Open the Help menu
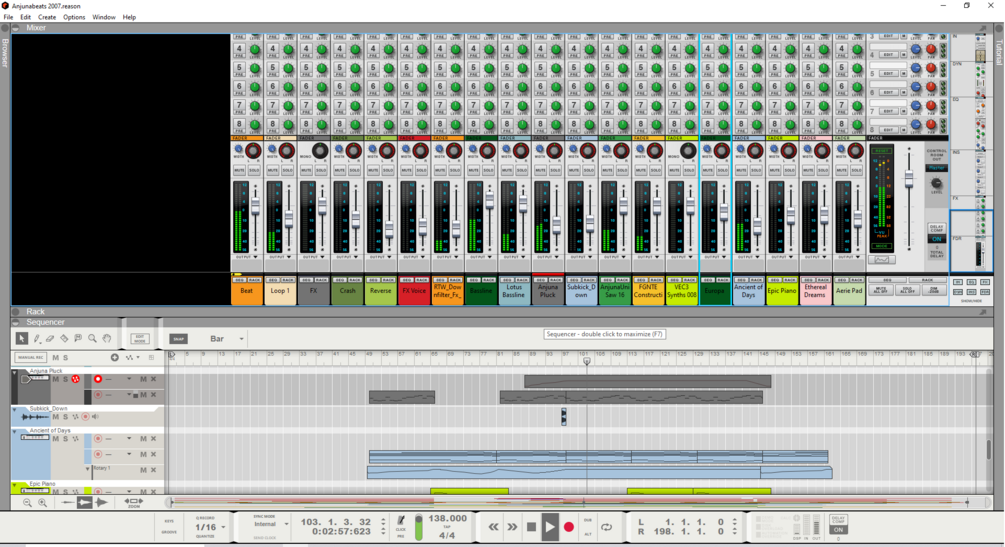This screenshot has width=1005, height=547. click(x=129, y=17)
